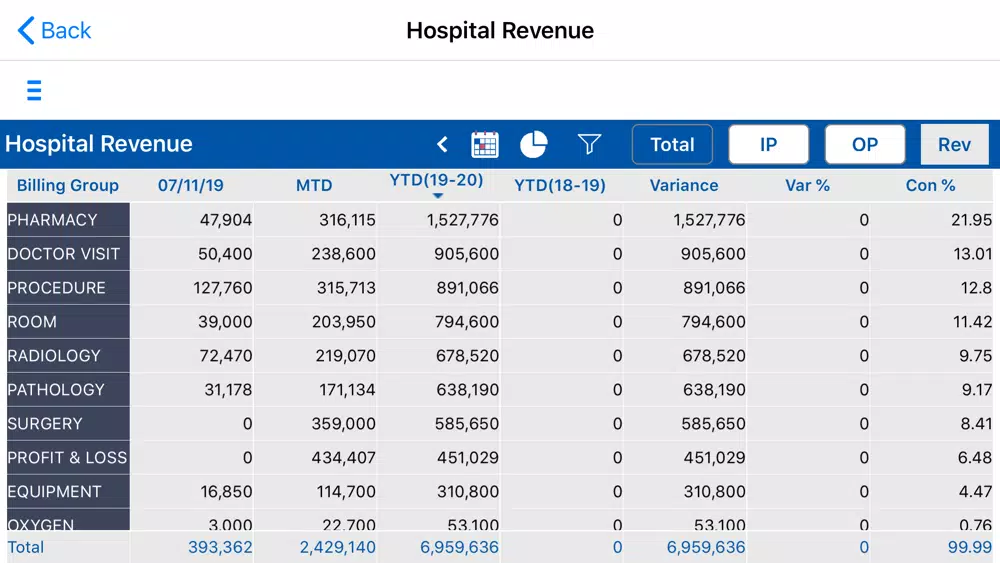This screenshot has width=1000, height=563.
Task: Switch to OP revenue view
Action: [x=865, y=144]
